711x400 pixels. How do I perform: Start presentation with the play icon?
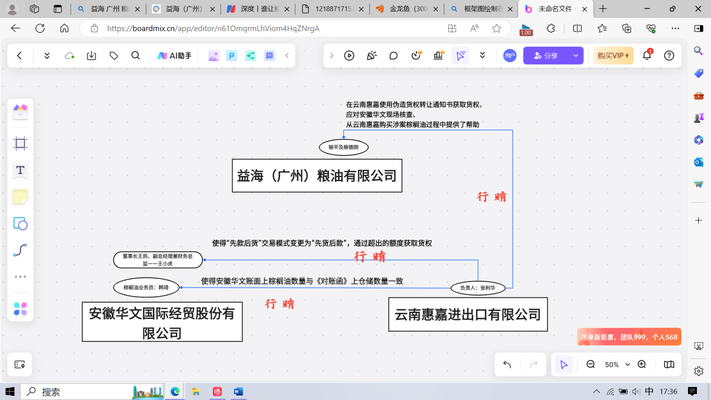coord(349,56)
